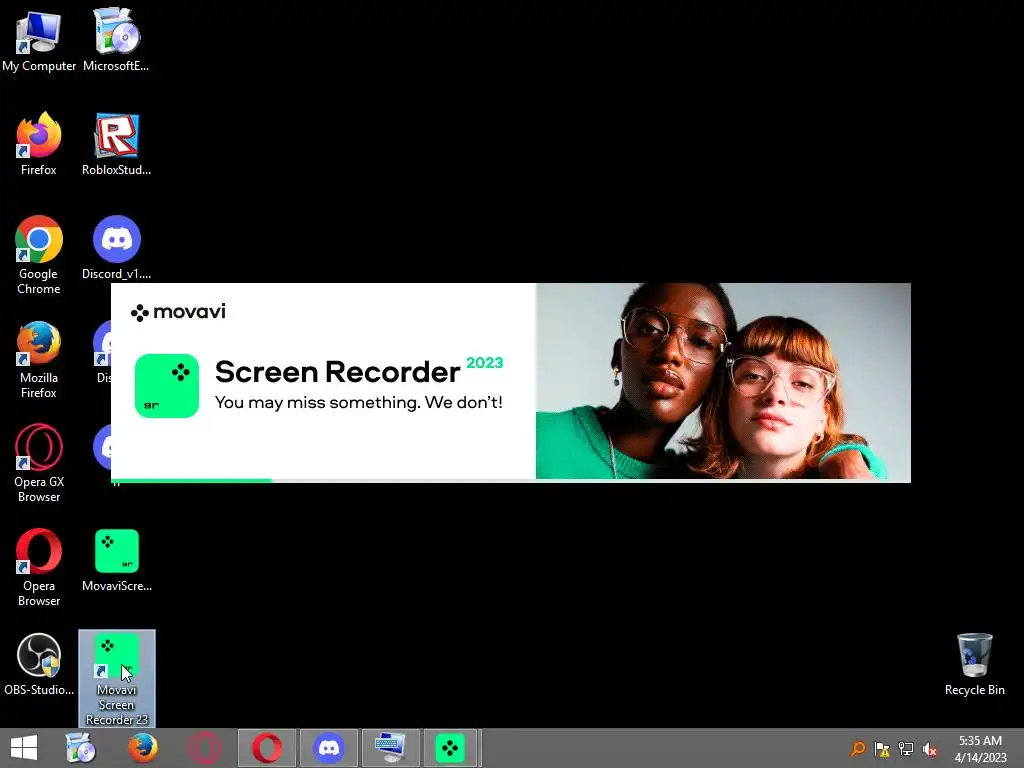
Task: Click the green "2023" text on splash
Action: (x=485, y=362)
